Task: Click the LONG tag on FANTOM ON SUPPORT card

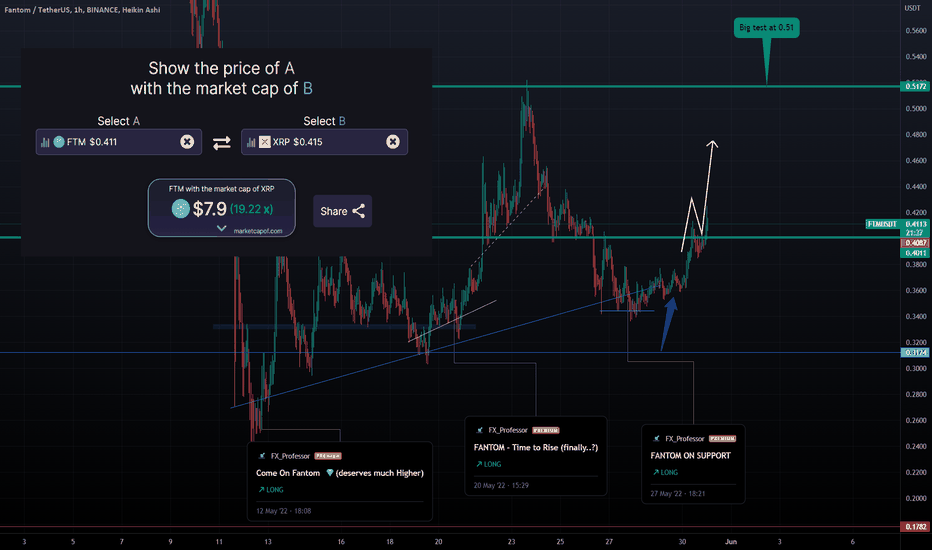Action: [x=665, y=473]
